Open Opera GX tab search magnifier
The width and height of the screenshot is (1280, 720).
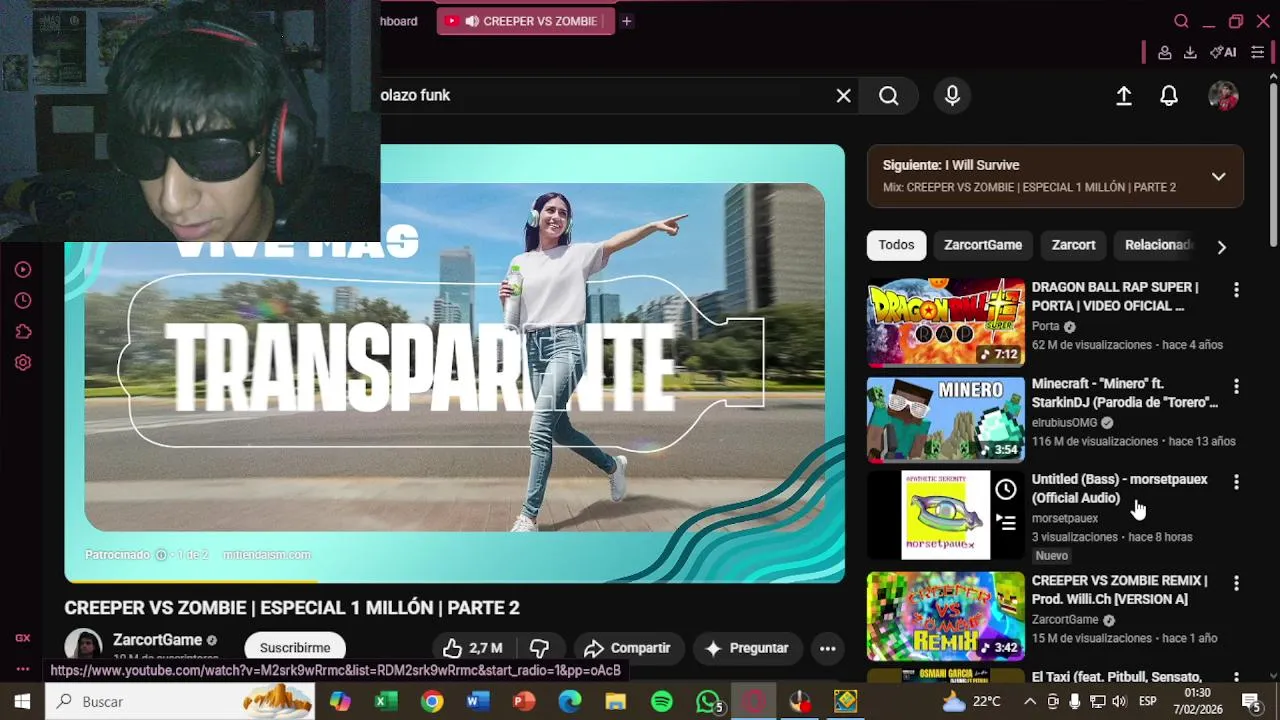[1181, 21]
